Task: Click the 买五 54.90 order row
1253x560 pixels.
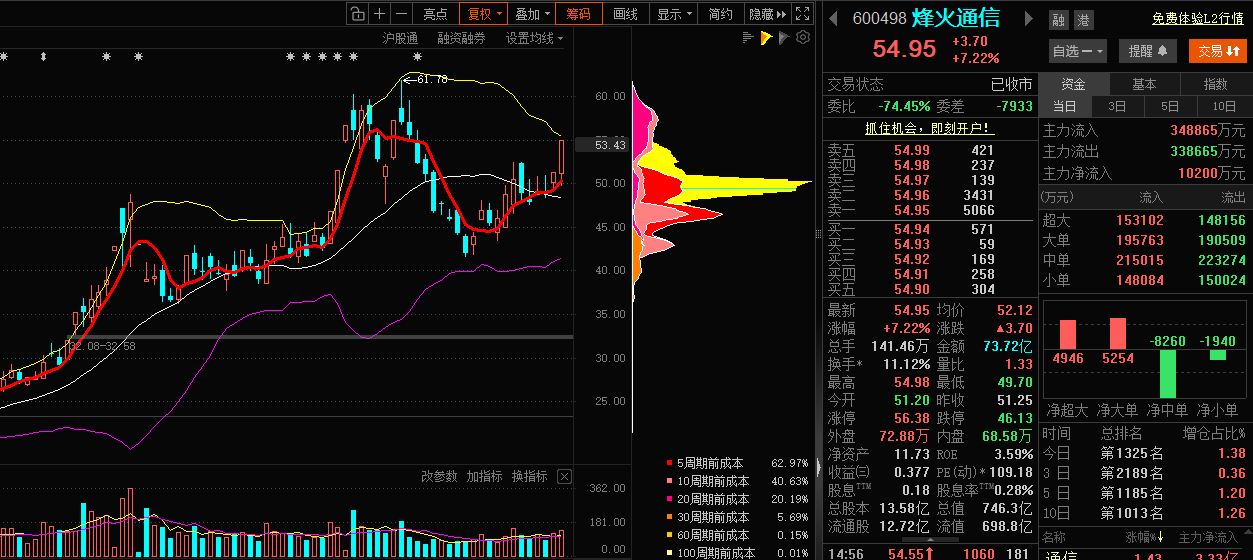Action: coord(929,289)
